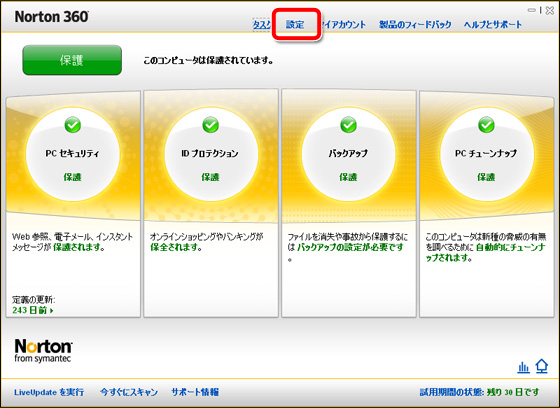
Task: Click the home network icon at bottom right
Action: click(542, 367)
